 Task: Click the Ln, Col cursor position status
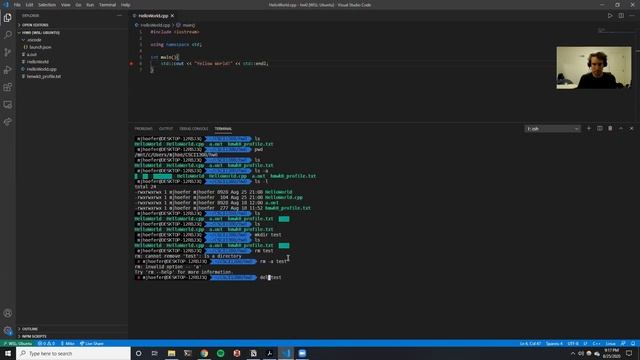pos(530,344)
